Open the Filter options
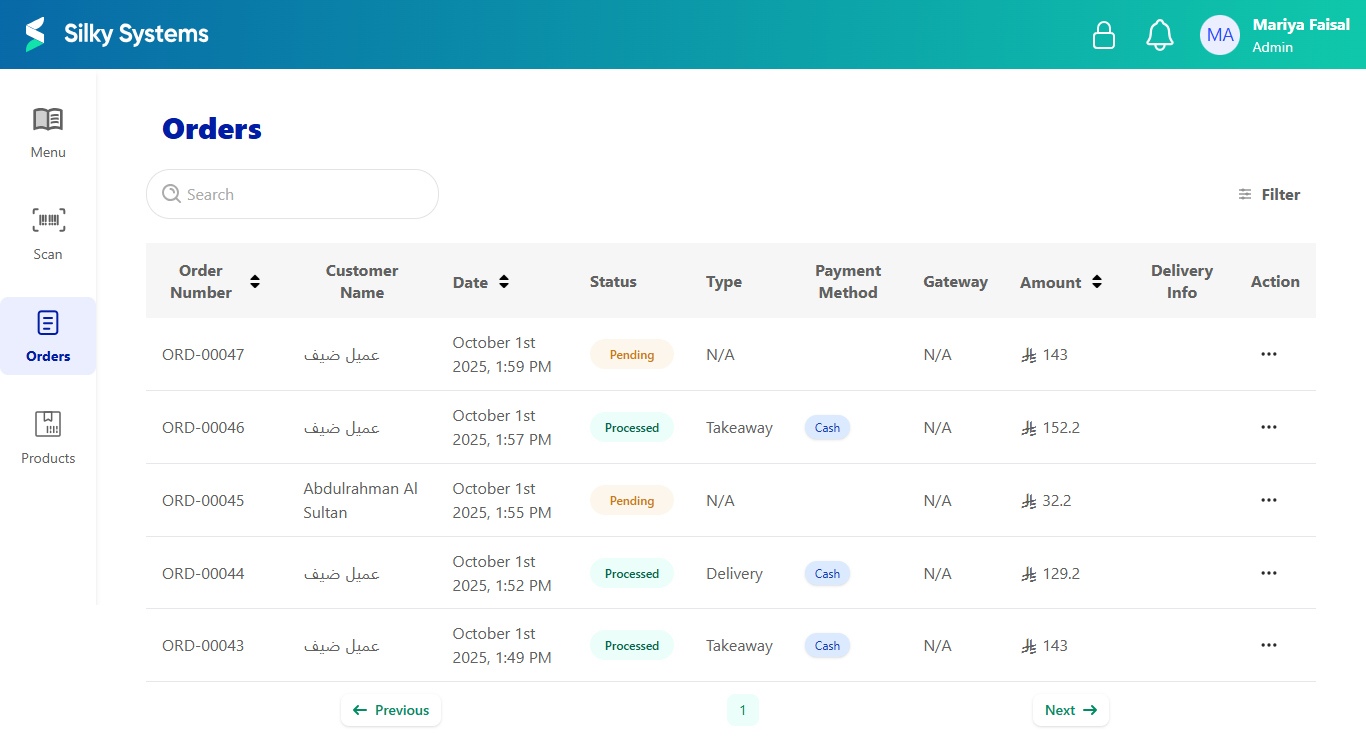 coord(1269,195)
